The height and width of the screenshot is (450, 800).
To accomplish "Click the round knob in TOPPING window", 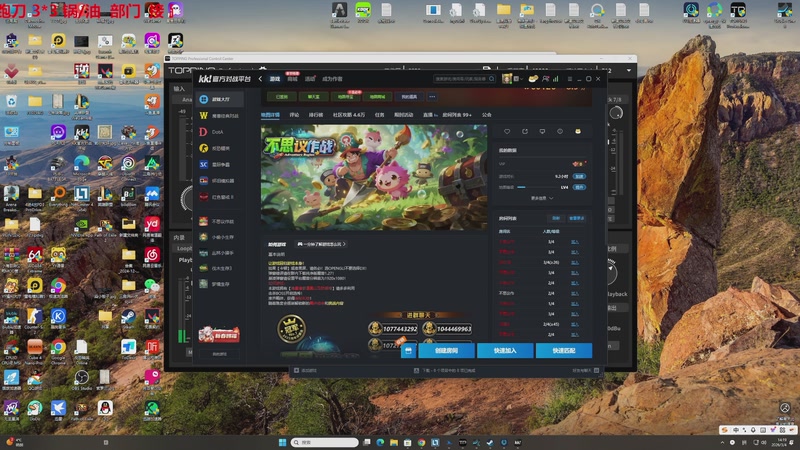I will 616,113.
